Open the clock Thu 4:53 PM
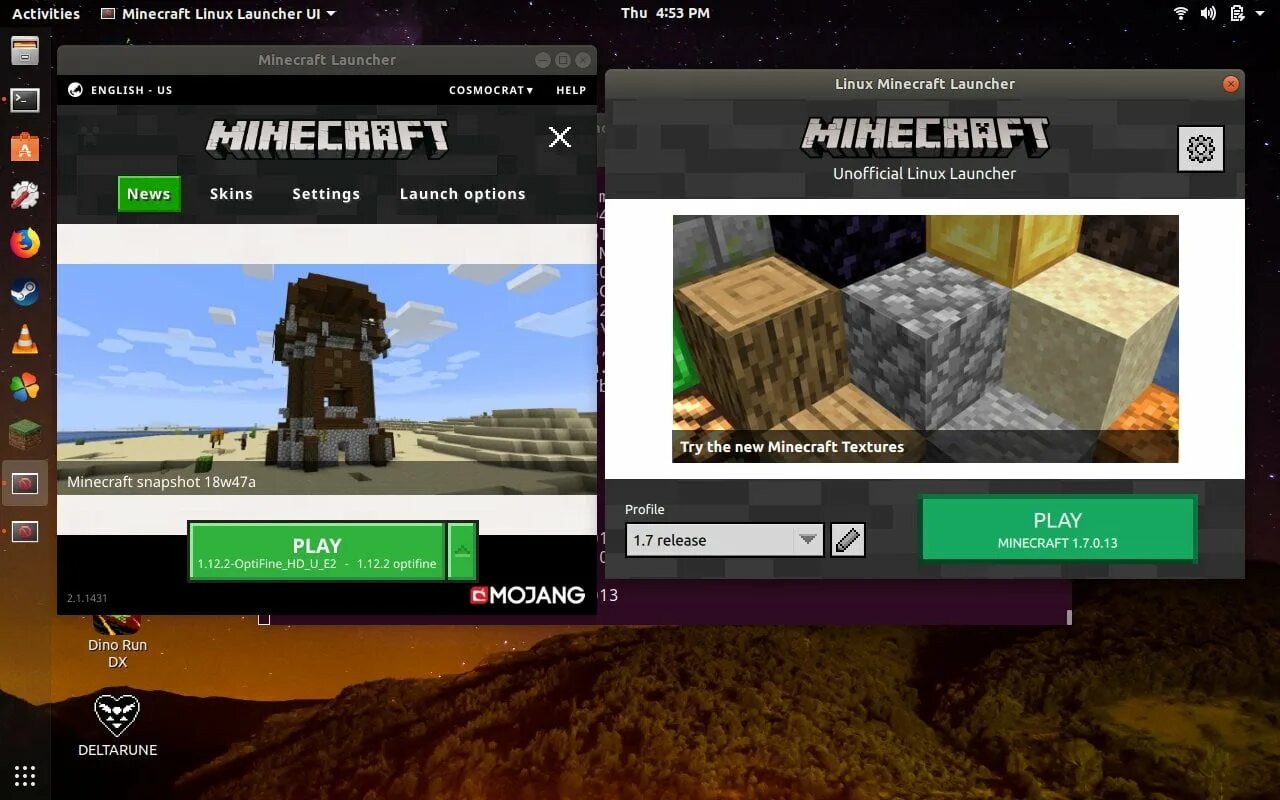This screenshot has height=800, width=1280. click(x=665, y=13)
